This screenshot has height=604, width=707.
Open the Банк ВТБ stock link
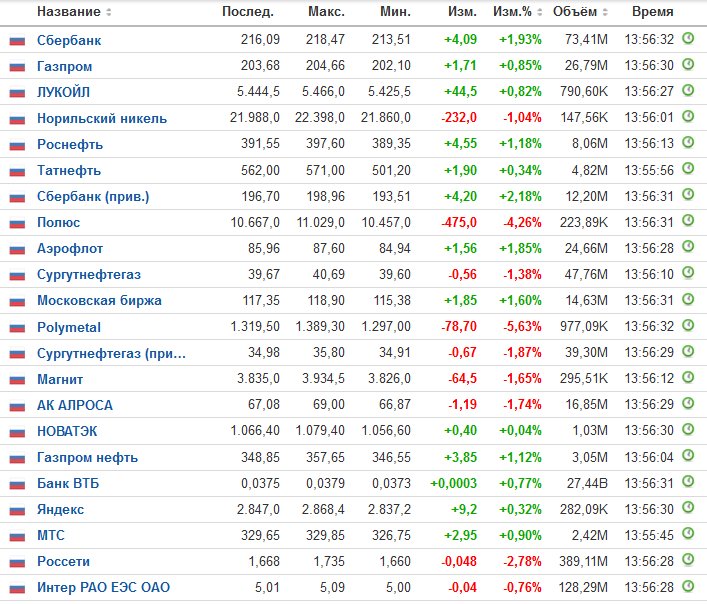click(68, 484)
